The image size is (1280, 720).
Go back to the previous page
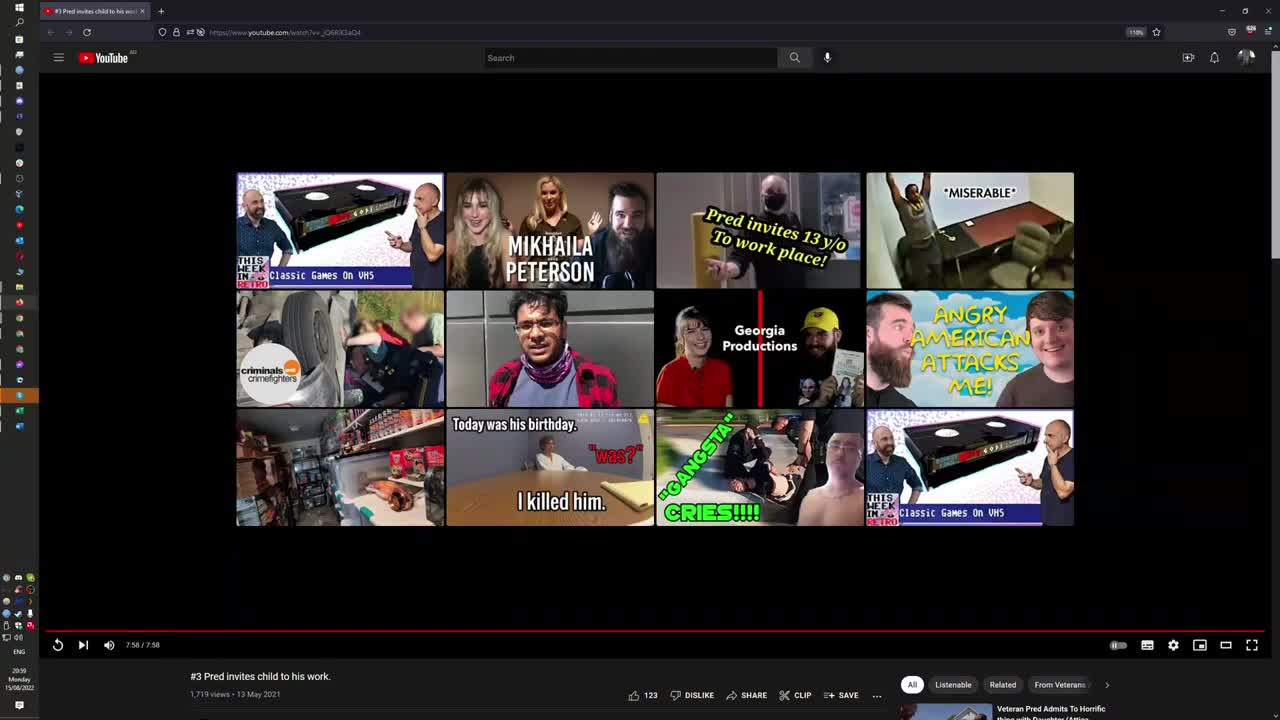[50, 32]
